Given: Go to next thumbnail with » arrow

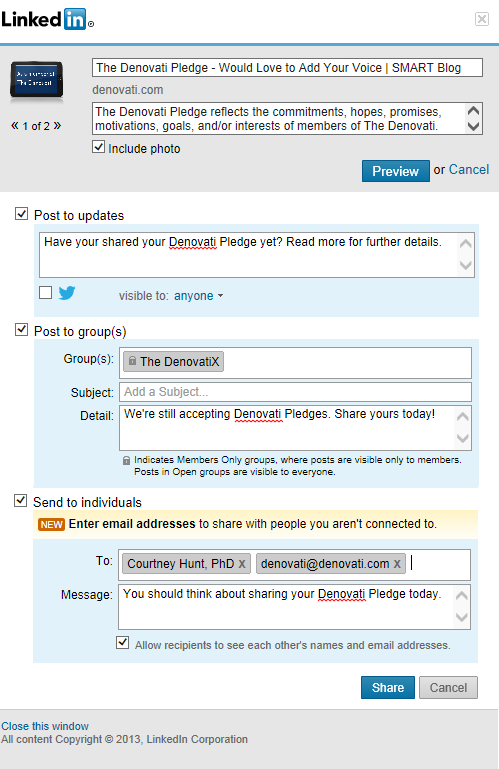Looking at the screenshot, I should coord(57,126).
